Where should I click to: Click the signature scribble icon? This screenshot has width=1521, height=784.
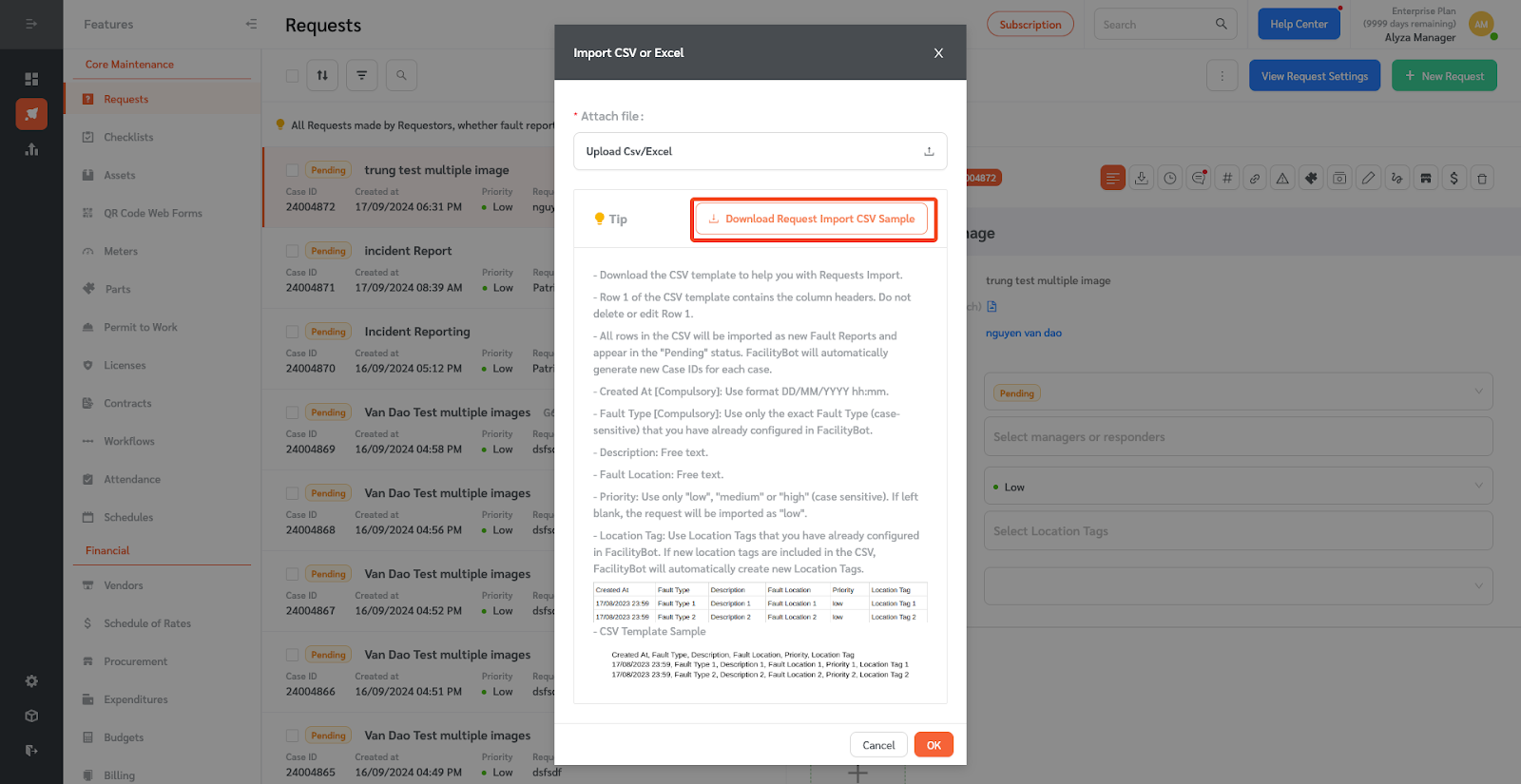[x=1396, y=178]
